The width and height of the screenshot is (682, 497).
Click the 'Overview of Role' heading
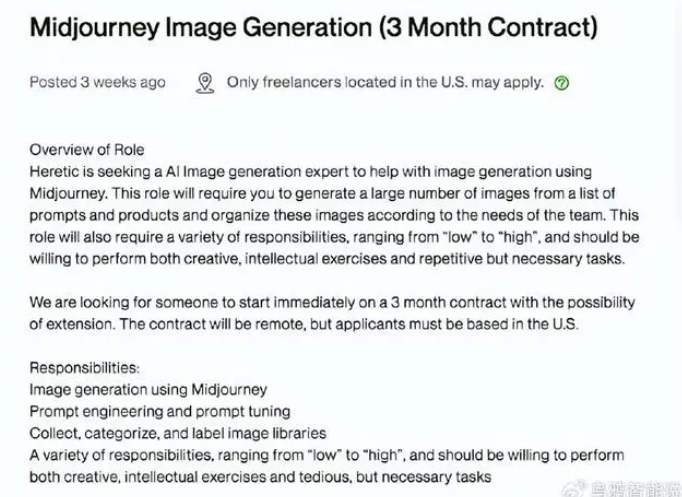click(87, 150)
